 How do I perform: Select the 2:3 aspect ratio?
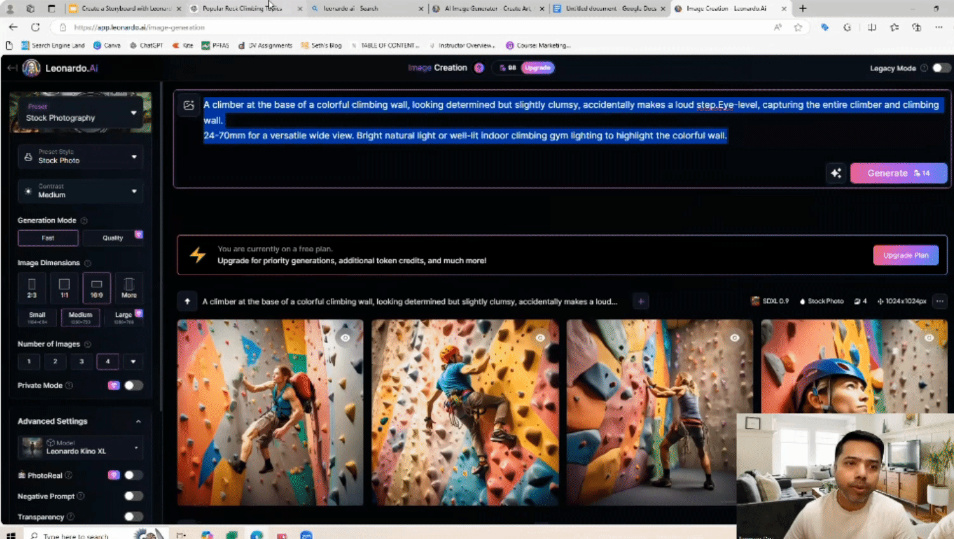click(32, 288)
